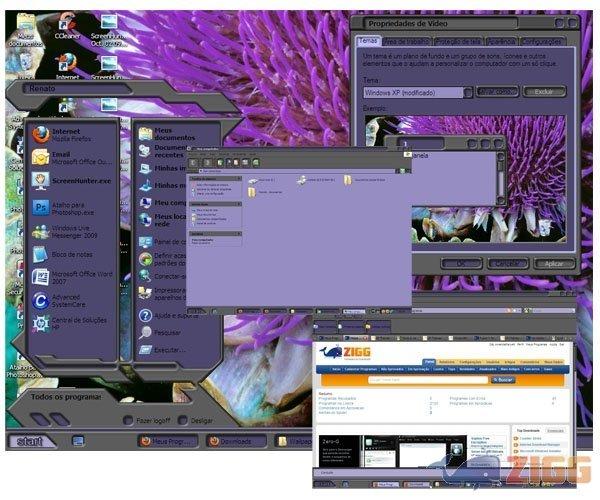Click Show Desktop quick launch icon
The height and width of the screenshot is (500, 600).
pyautogui.click(x=78, y=441)
